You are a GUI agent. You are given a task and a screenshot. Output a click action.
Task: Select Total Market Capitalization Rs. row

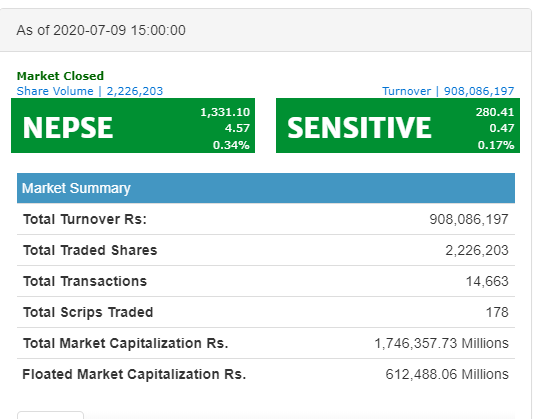(266, 343)
